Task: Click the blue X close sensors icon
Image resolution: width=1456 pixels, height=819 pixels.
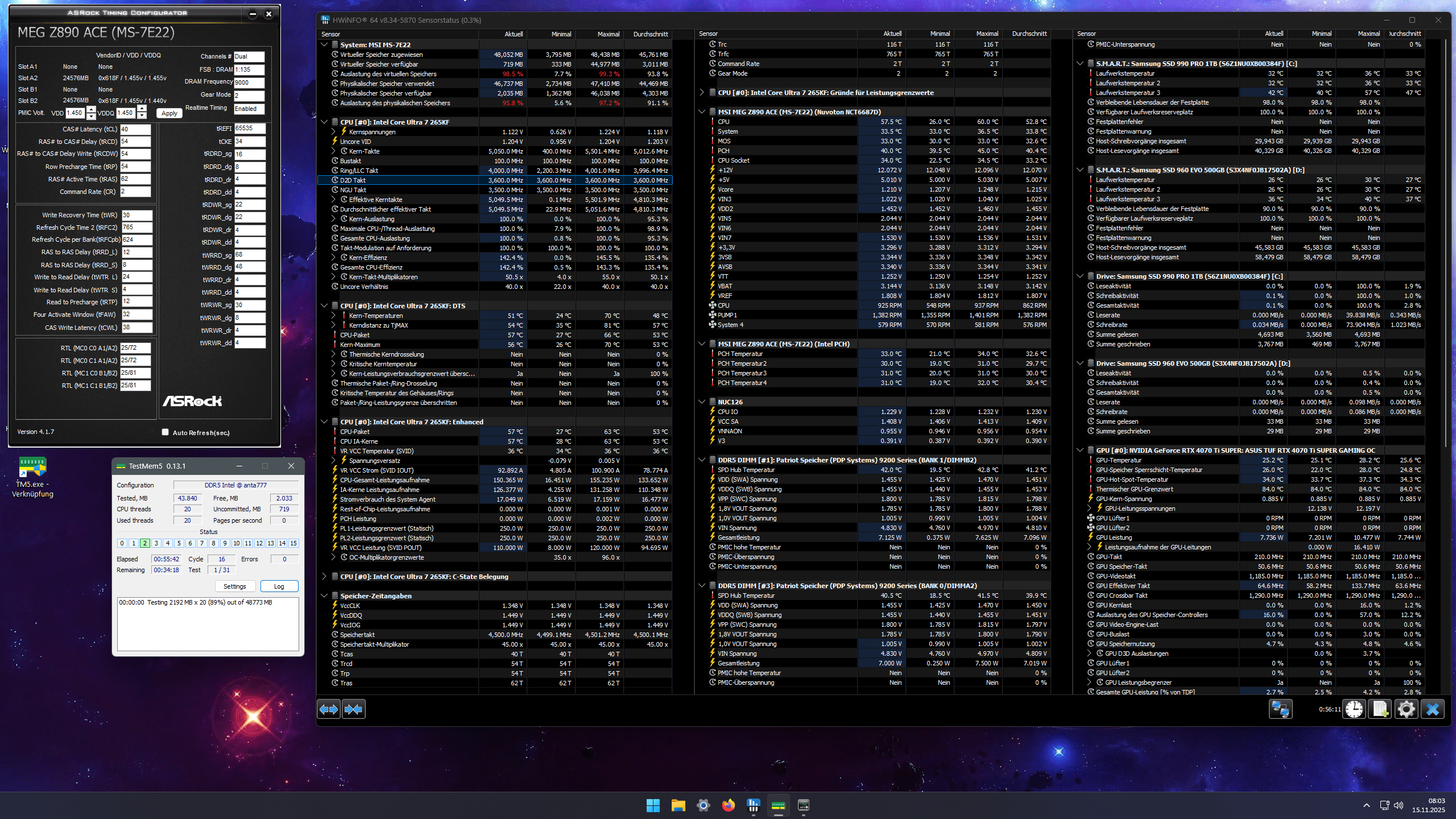Action: [1432, 709]
